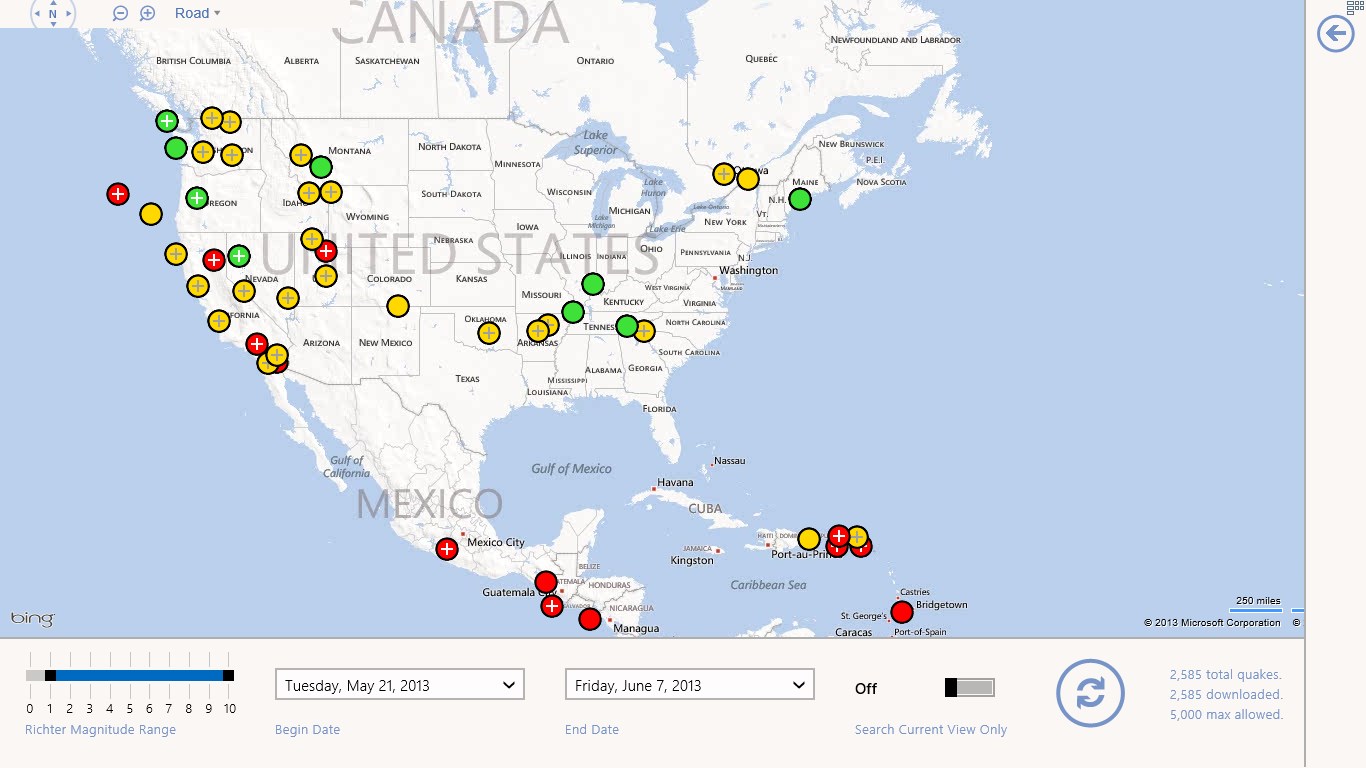Open the Road map style dropdown

tap(197, 13)
